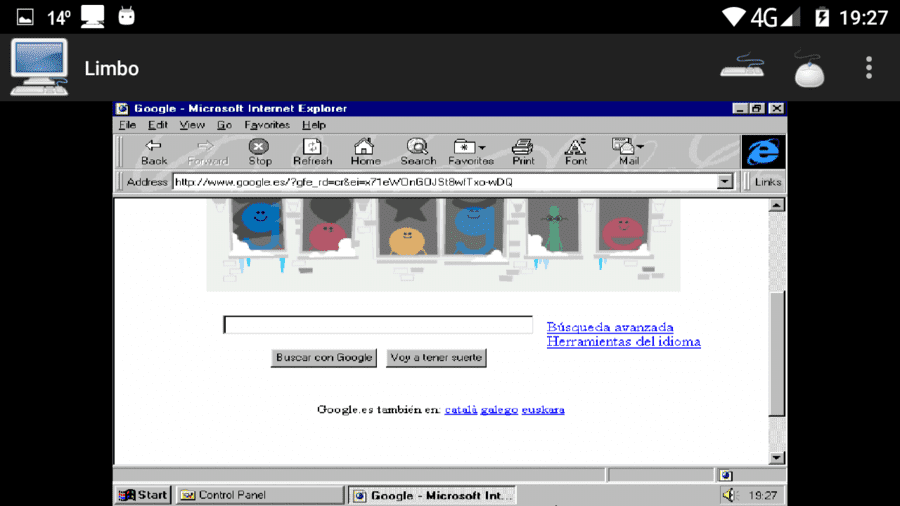Close the Internet Explorer window

click(777, 108)
